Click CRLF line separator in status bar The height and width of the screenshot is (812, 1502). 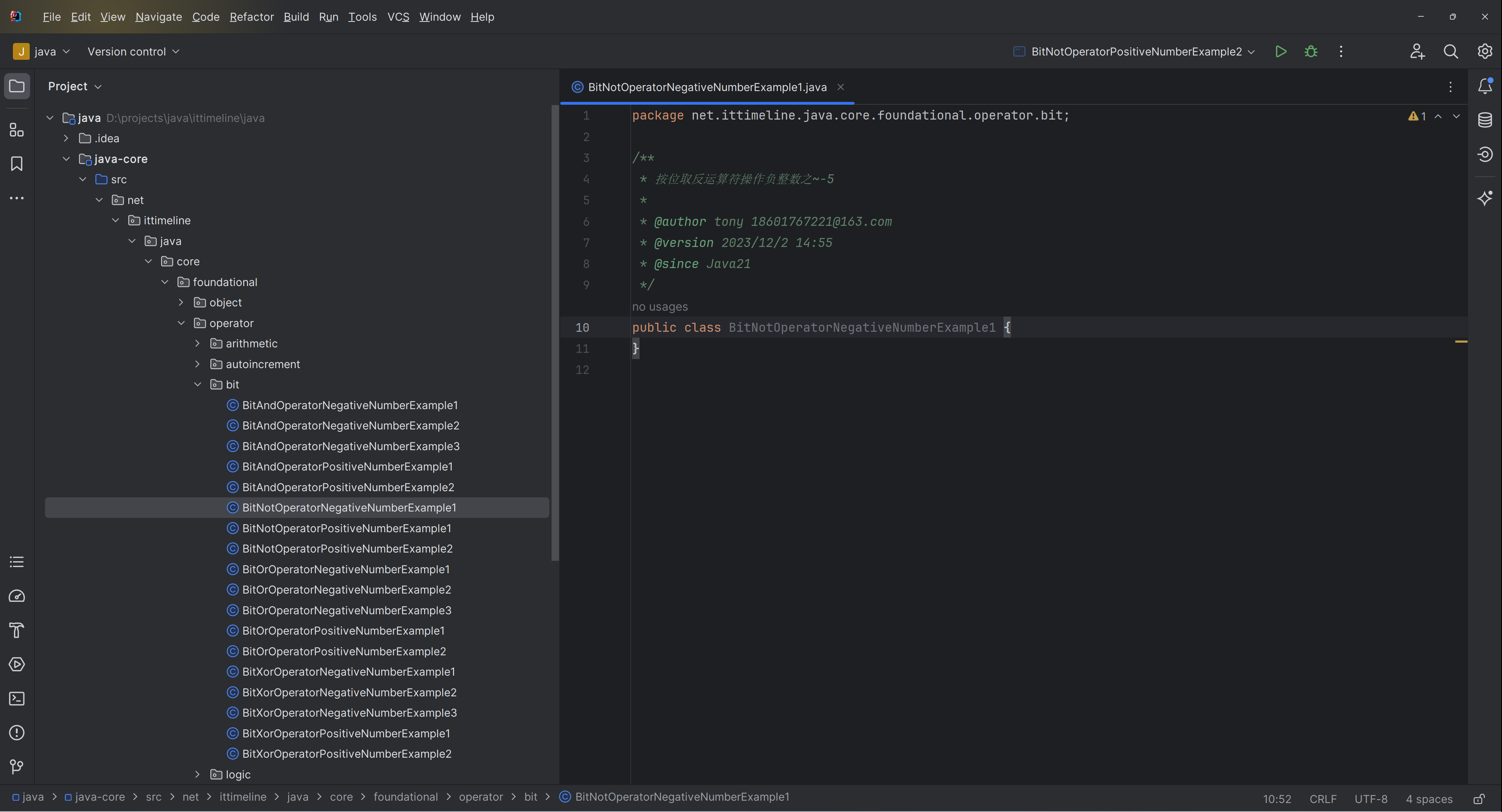(1323, 799)
